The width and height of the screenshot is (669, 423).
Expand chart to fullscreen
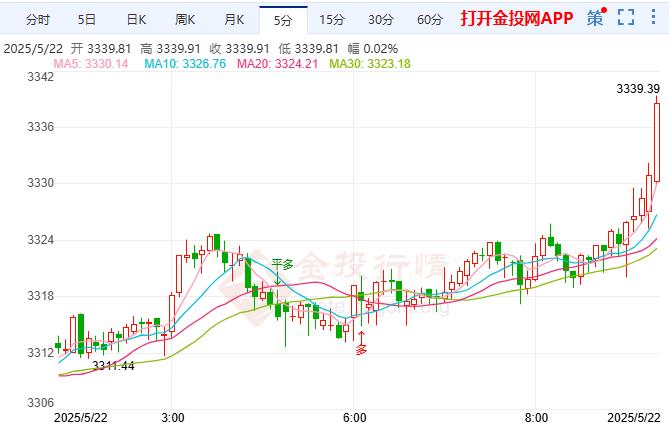[626, 18]
